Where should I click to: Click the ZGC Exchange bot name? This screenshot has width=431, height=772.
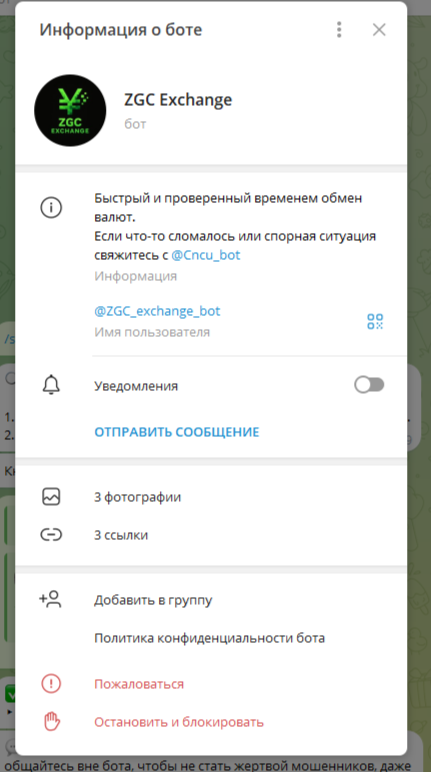(178, 100)
